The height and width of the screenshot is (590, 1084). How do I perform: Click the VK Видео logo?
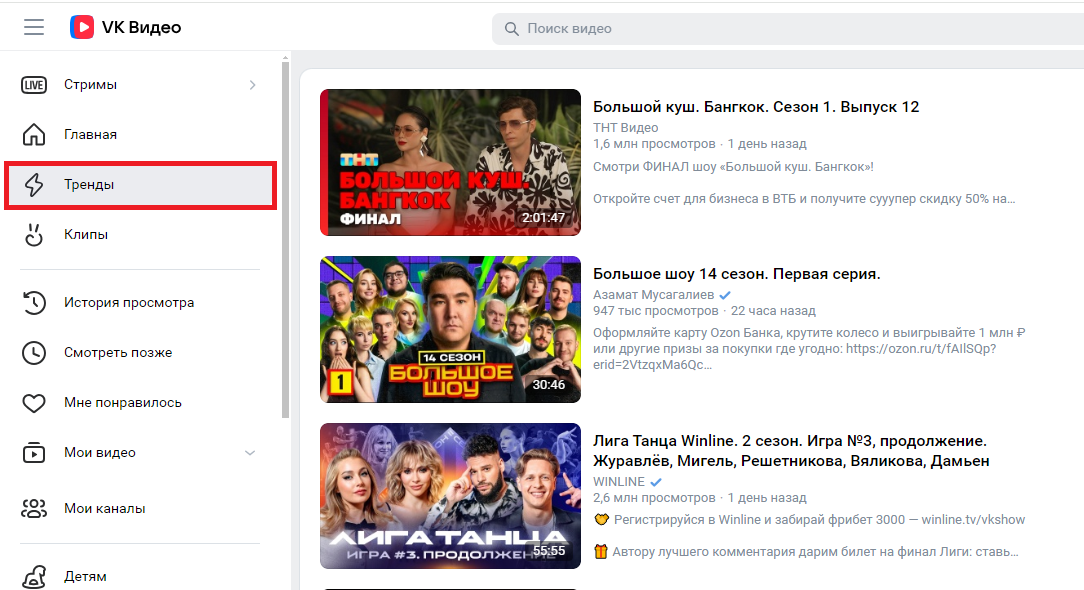[126, 28]
